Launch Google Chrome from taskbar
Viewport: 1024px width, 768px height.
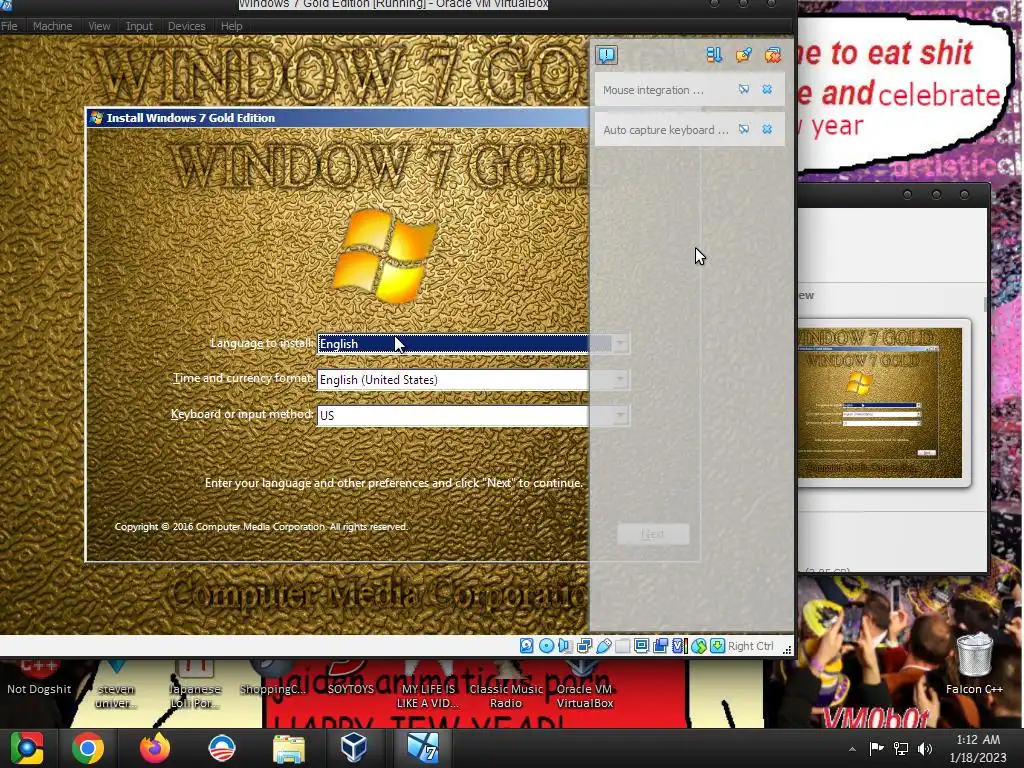[x=88, y=748]
